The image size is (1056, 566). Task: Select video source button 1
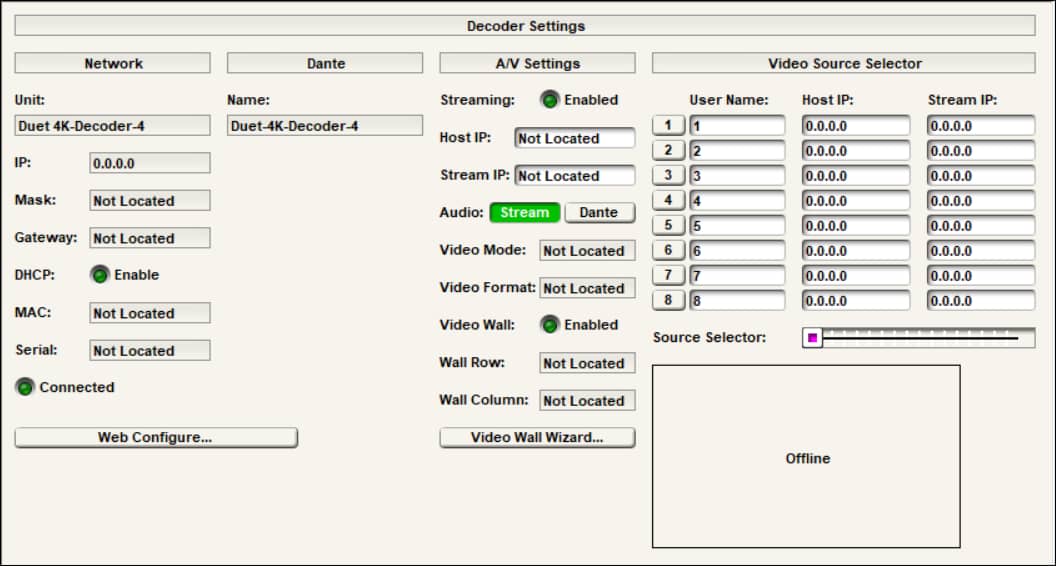click(668, 125)
